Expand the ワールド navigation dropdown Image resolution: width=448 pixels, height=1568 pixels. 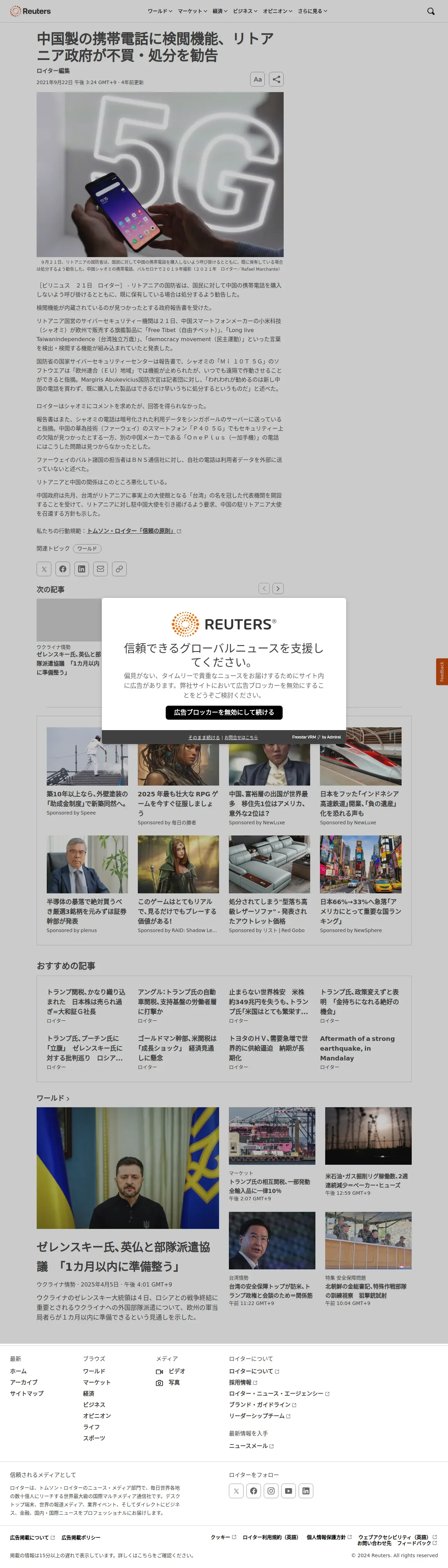pyautogui.click(x=159, y=11)
